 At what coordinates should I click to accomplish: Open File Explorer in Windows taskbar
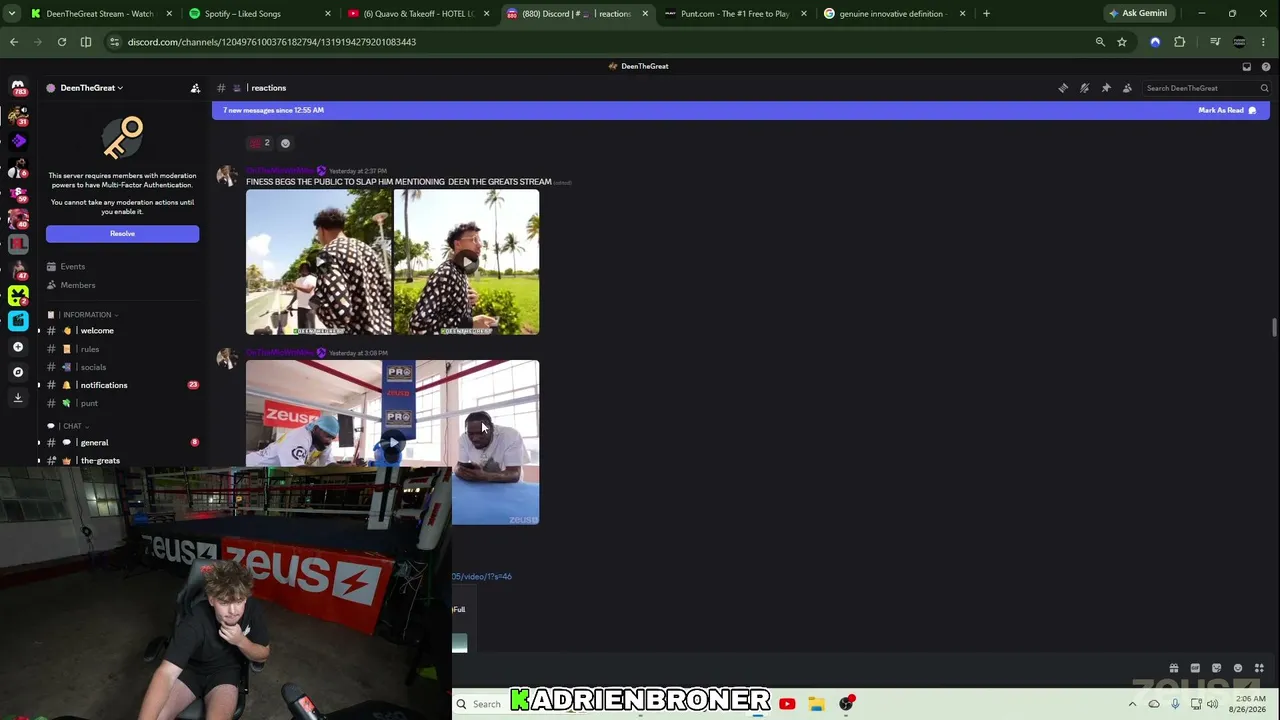tap(816, 704)
